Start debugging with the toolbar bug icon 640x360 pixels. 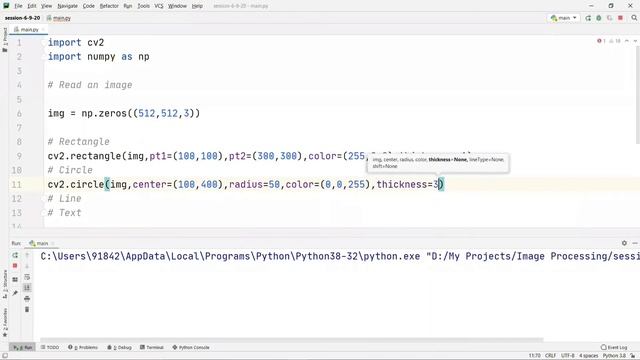coord(599,18)
